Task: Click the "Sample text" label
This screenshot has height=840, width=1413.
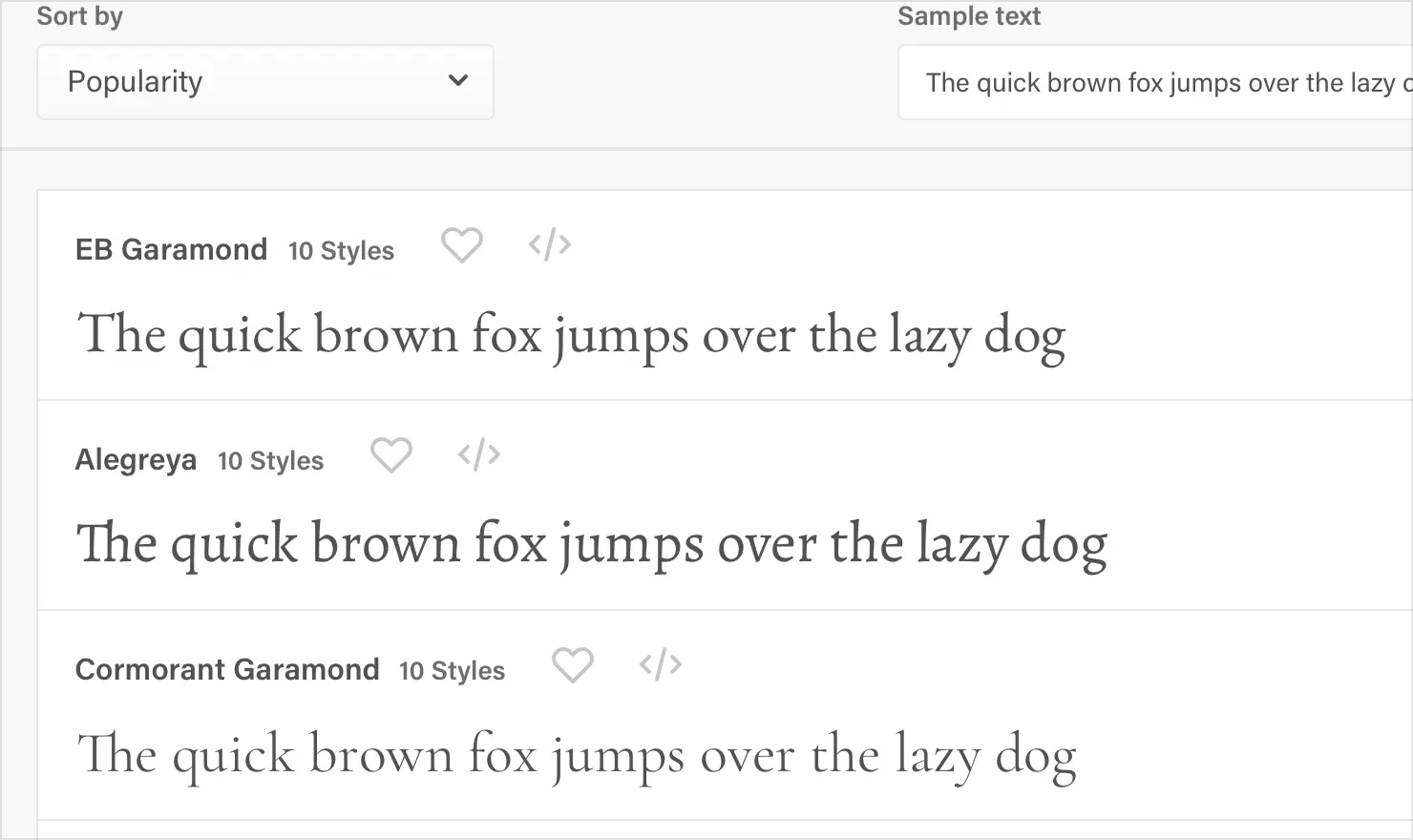Action: [x=968, y=16]
